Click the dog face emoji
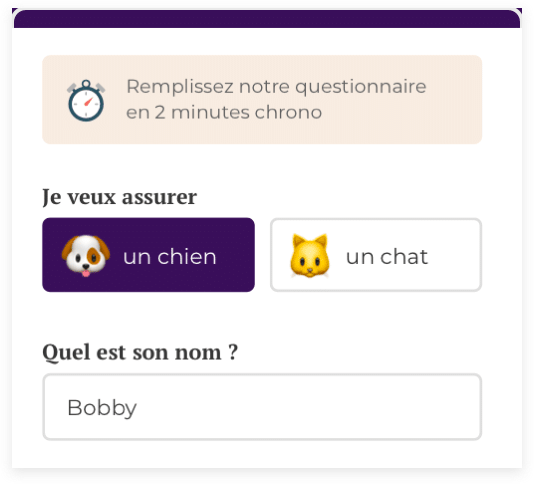 pyautogui.click(x=86, y=256)
